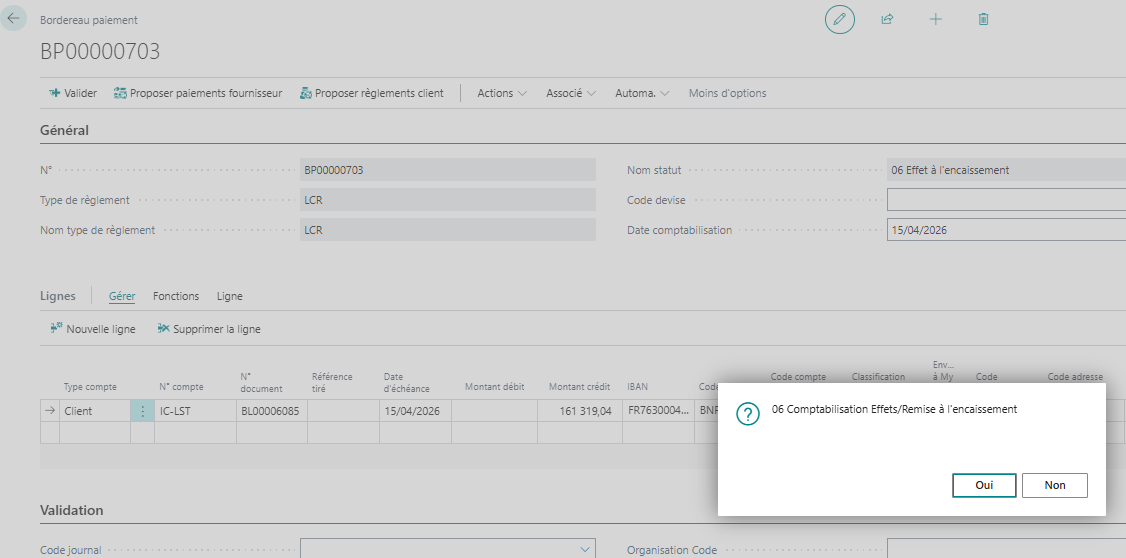
Task: Click Nouvelle ligne icon button
Action: pyautogui.click(x=92, y=329)
